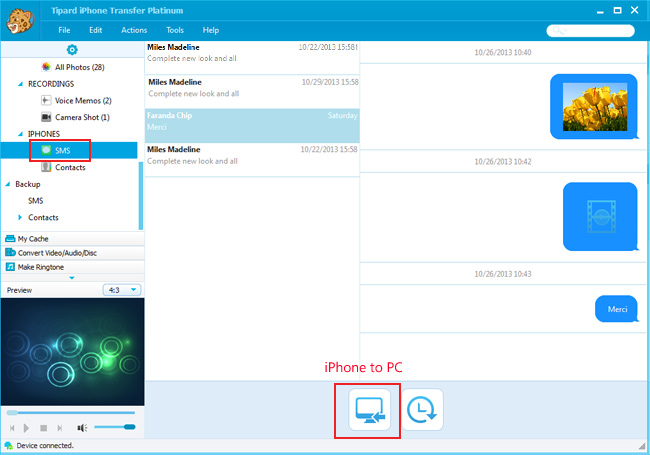Screen dimensions: 650x455
Task: Select Miles Madeline conversation dated 10/29/2013
Action: pyautogui.click(x=252, y=92)
